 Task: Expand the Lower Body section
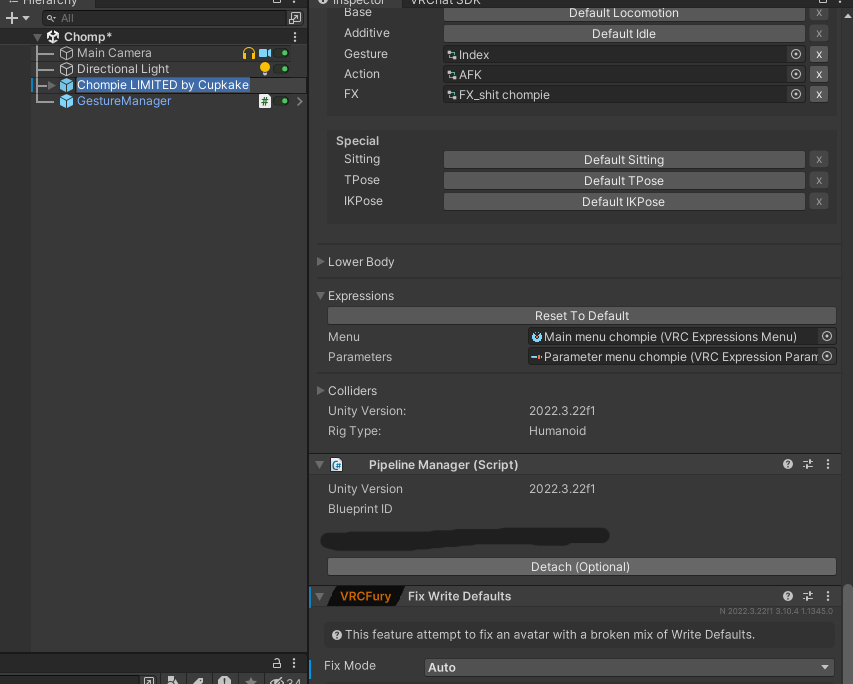320,262
